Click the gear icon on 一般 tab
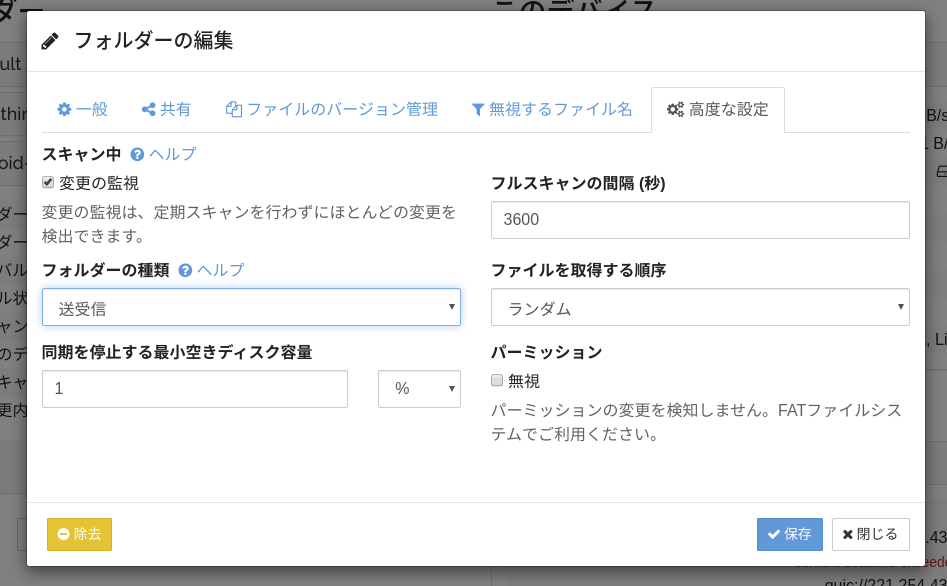The height and width of the screenshot is (586, 947). tap(62, 109)
